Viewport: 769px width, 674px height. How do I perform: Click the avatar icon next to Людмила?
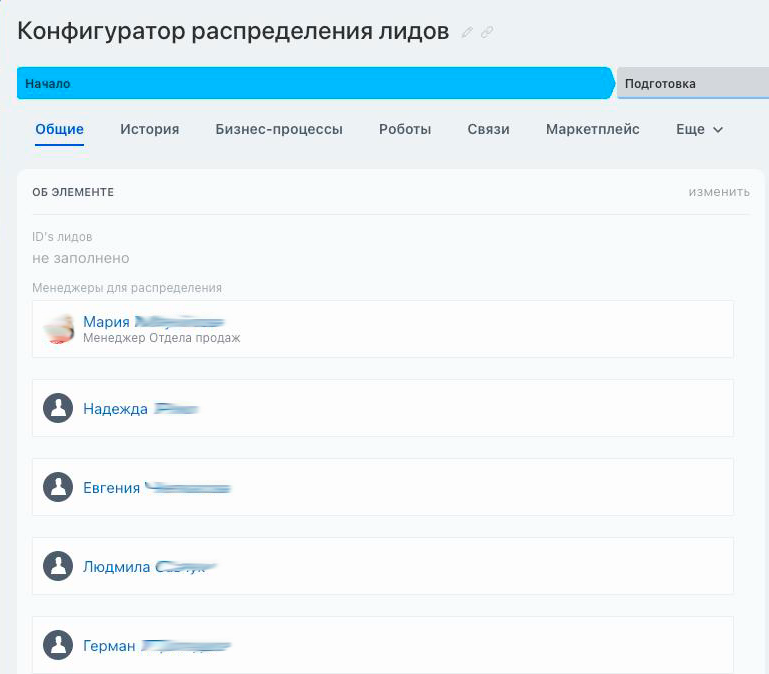point(58,566)
